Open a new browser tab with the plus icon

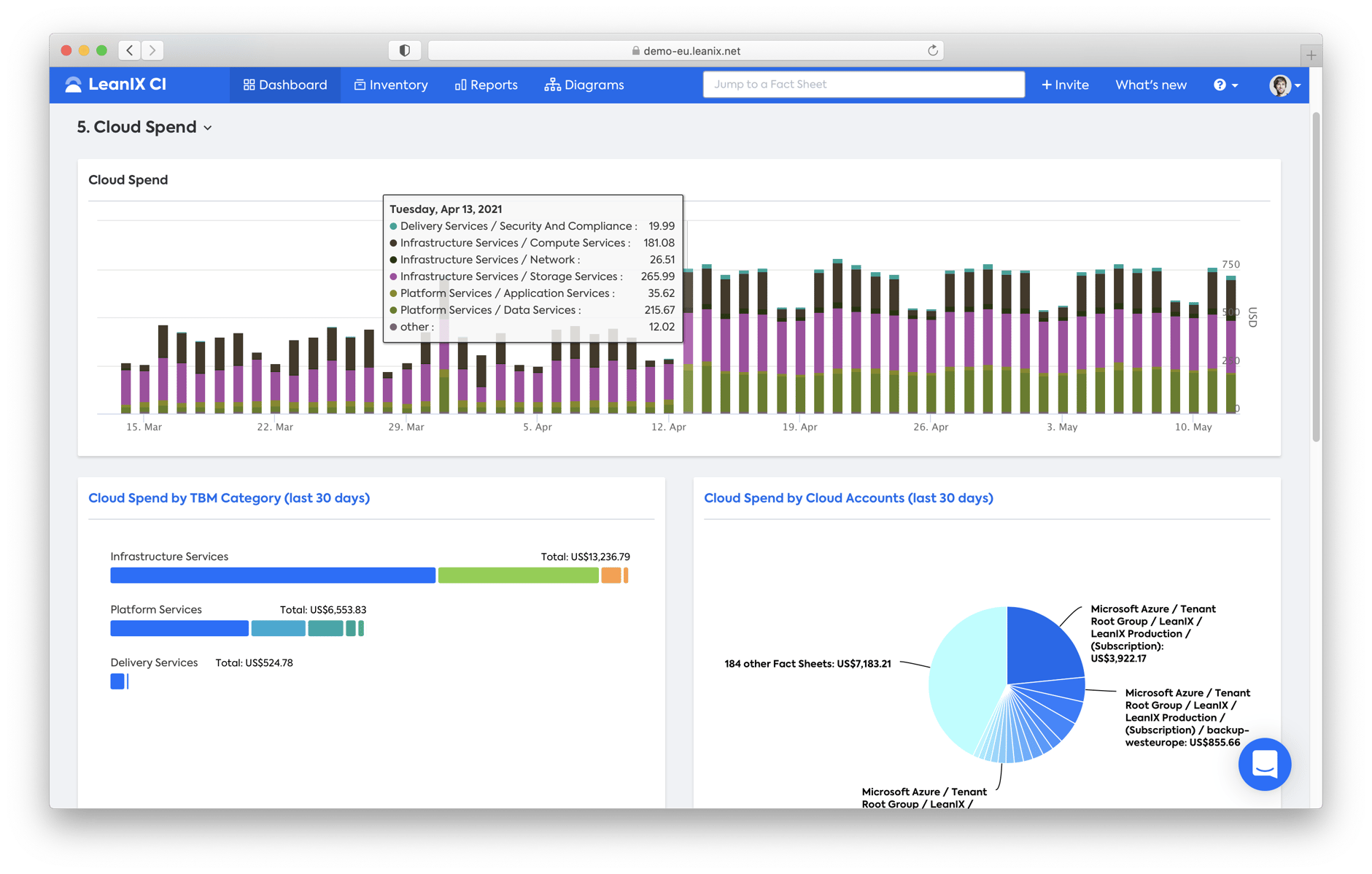(1311, 54)
